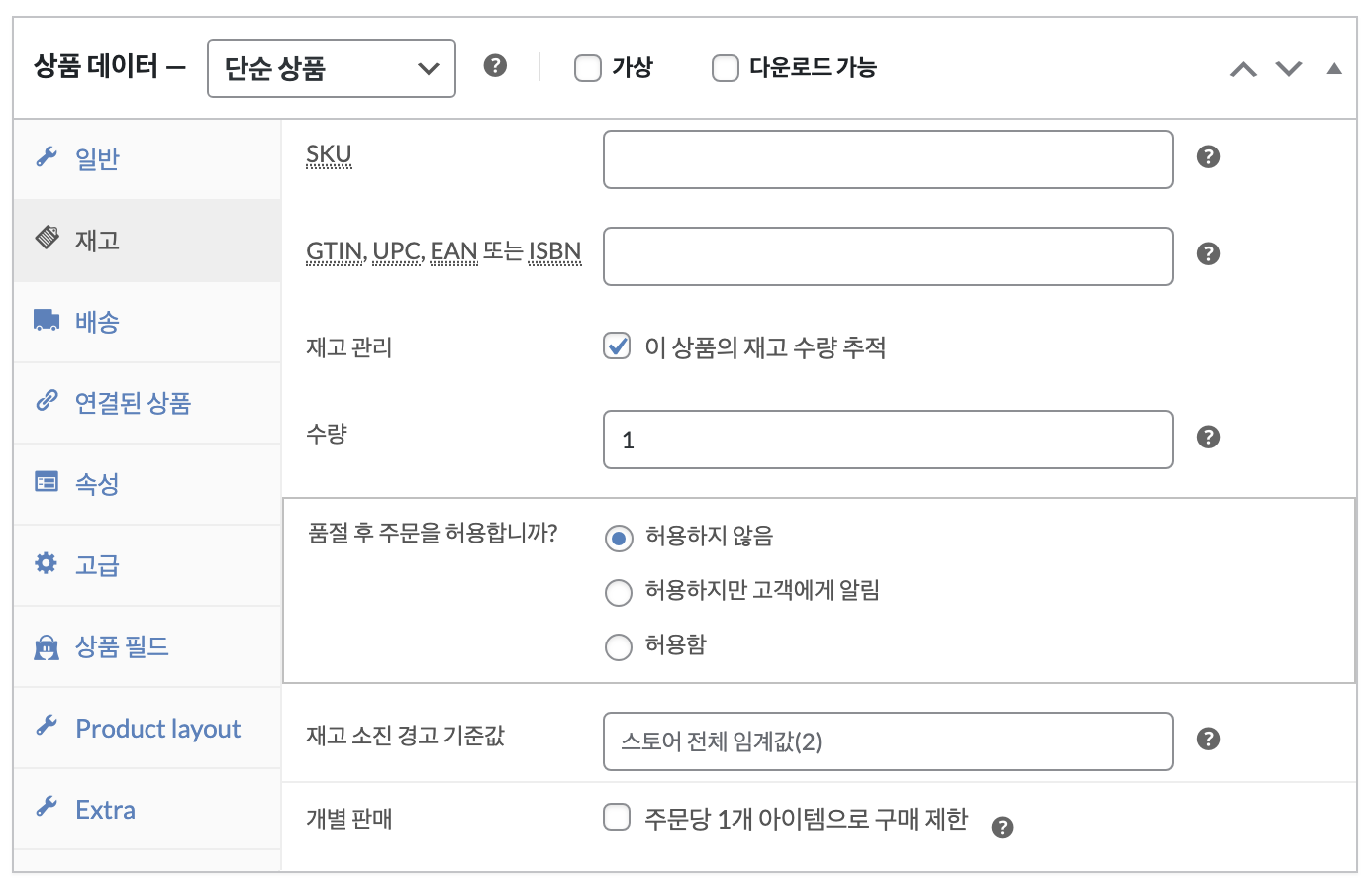Collapse panel with the small triangle toggle
The image size is (1372, 889).
pyautogui.click(x=1334, y=68)
